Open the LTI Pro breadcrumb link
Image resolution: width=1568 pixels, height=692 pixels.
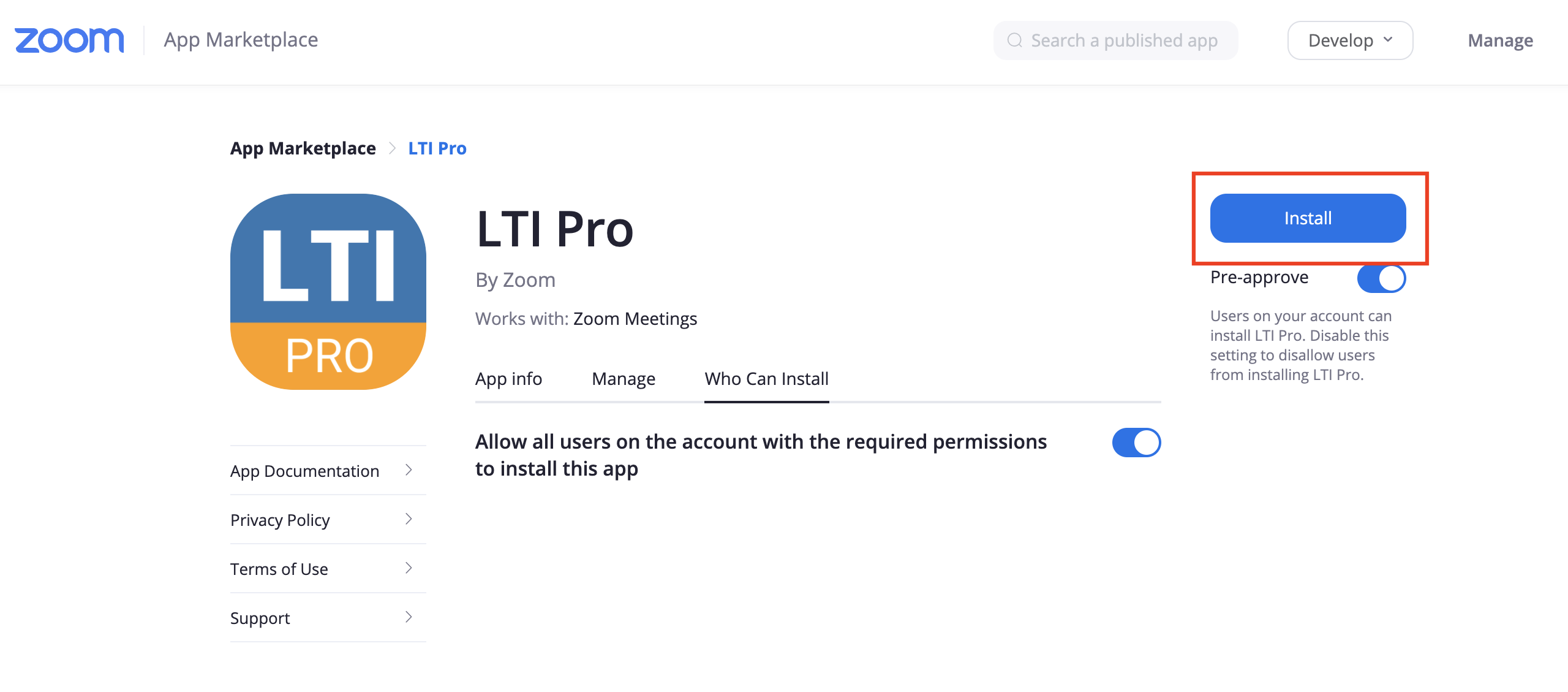[437, 148]
